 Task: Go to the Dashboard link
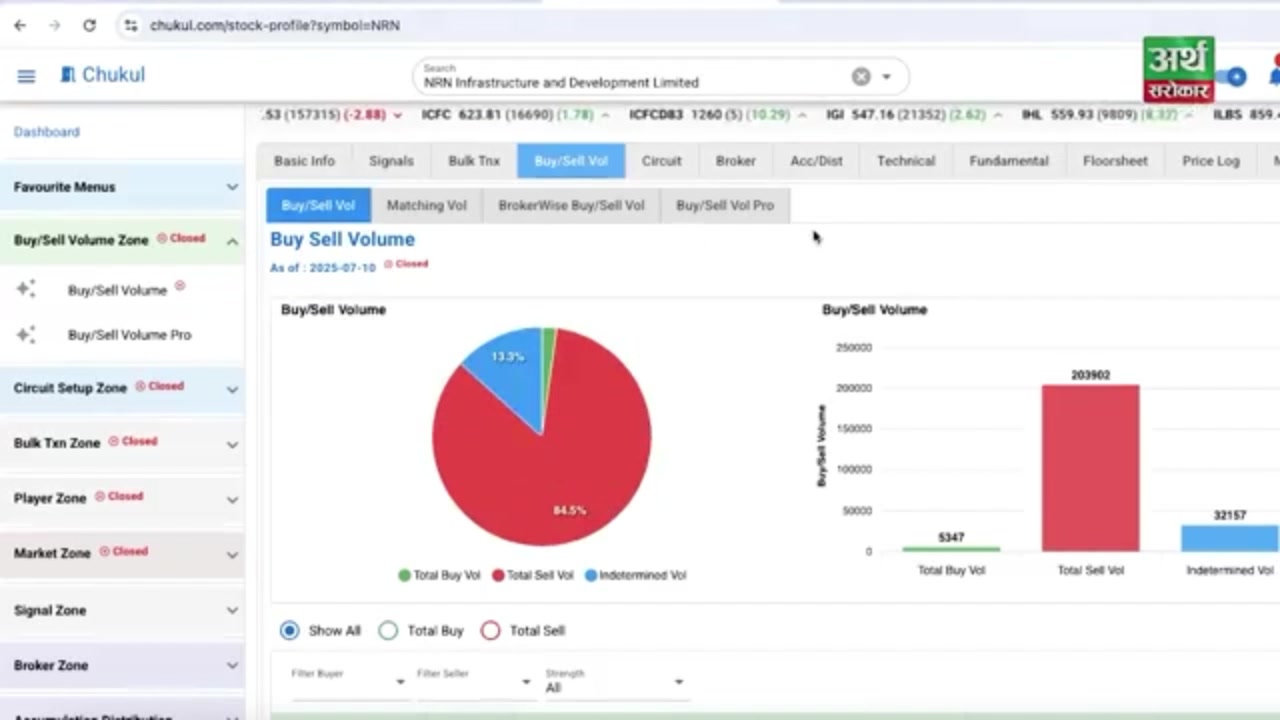pyautogui.click(x=46, y=132)
